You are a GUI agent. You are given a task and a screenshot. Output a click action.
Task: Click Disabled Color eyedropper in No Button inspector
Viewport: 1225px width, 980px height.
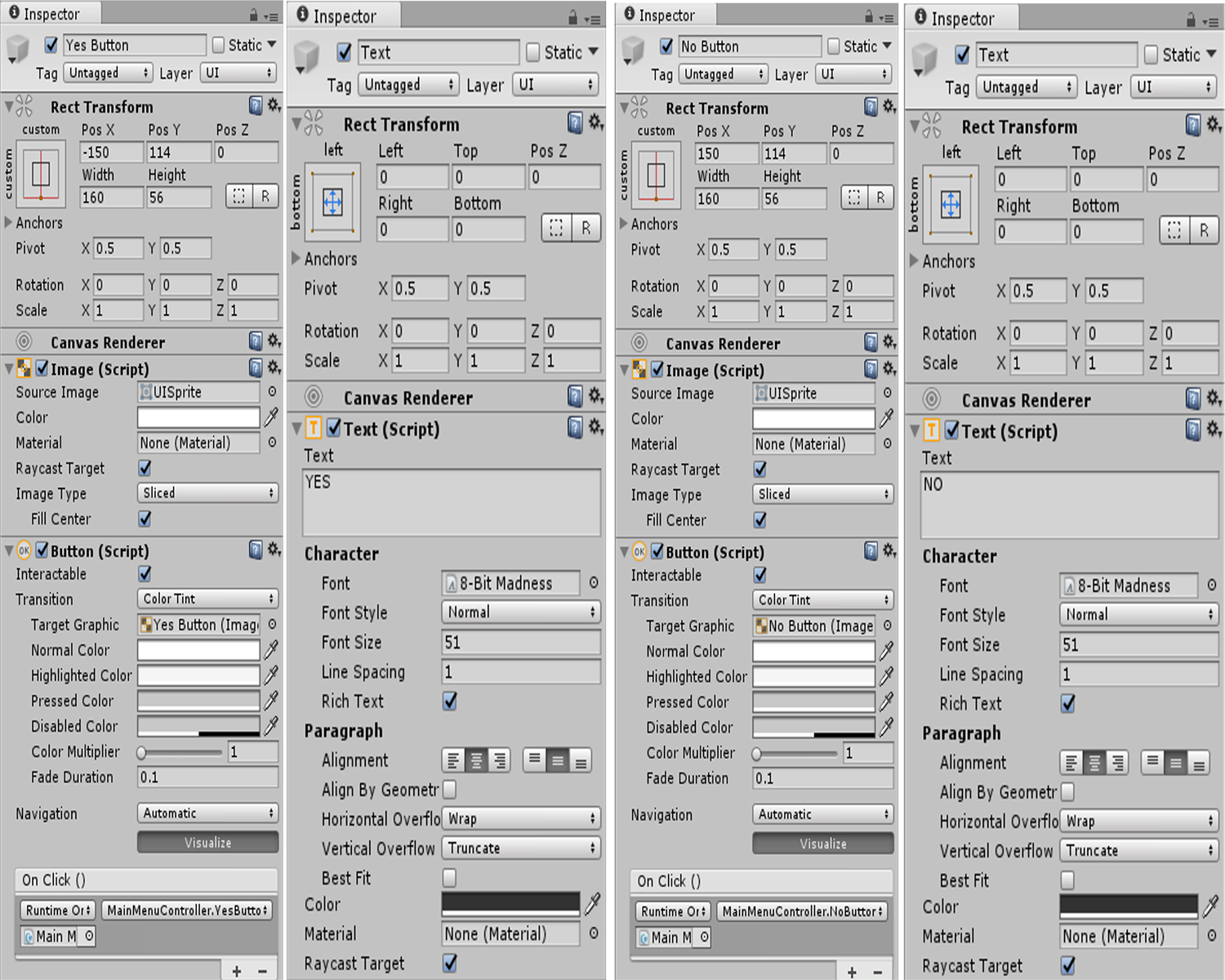(x=886, y=727)
